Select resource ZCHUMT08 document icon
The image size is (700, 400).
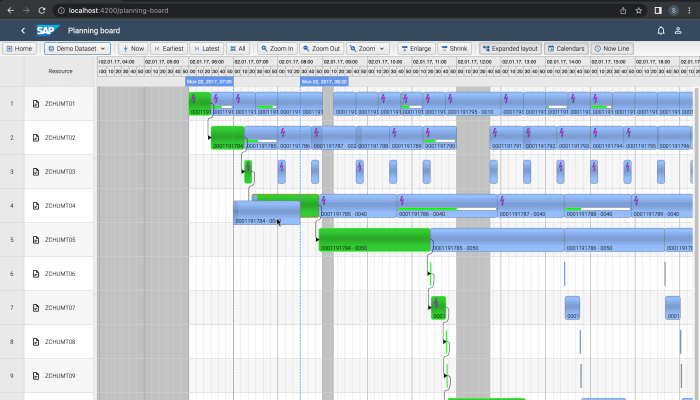tap(36, 342)
